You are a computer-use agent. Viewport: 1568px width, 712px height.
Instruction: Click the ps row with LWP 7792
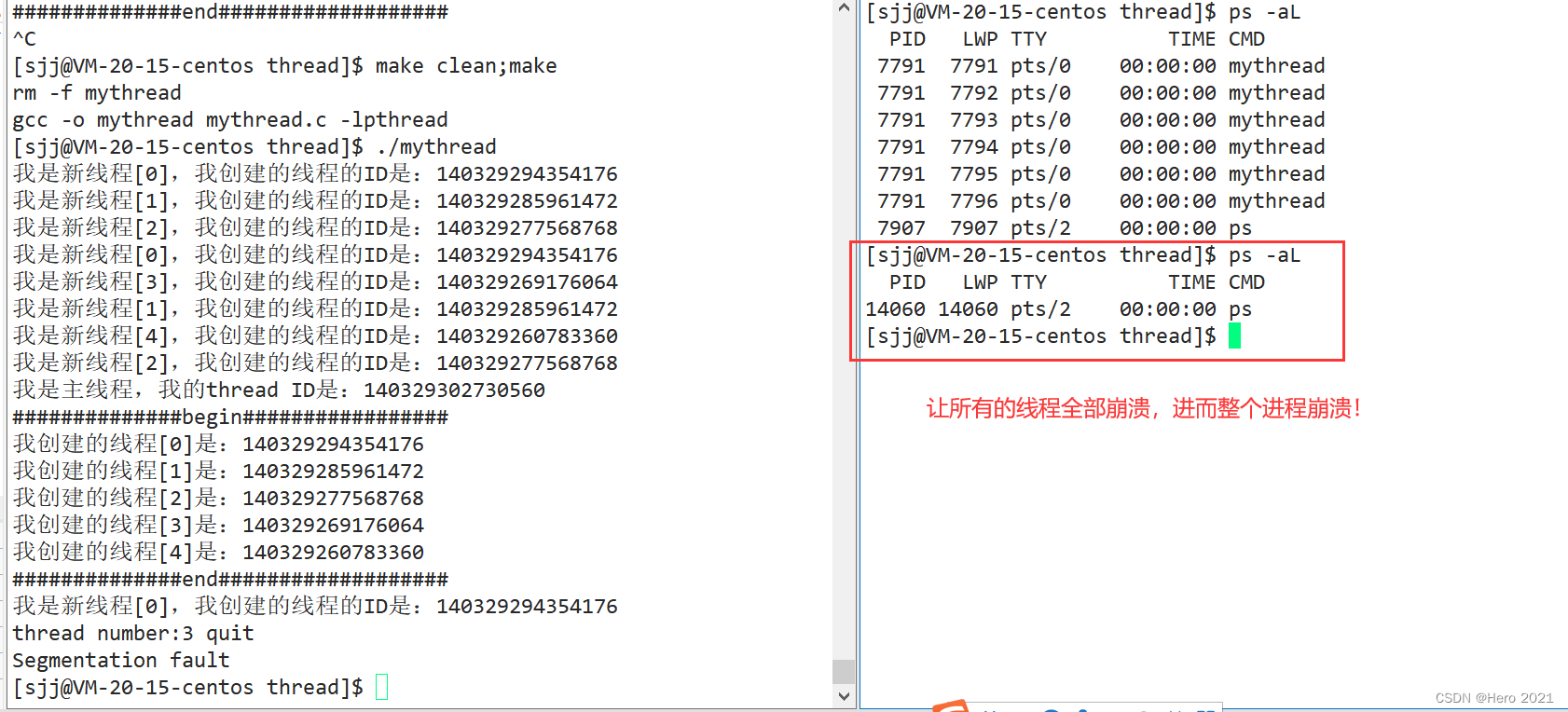(x=1101, y=93)
